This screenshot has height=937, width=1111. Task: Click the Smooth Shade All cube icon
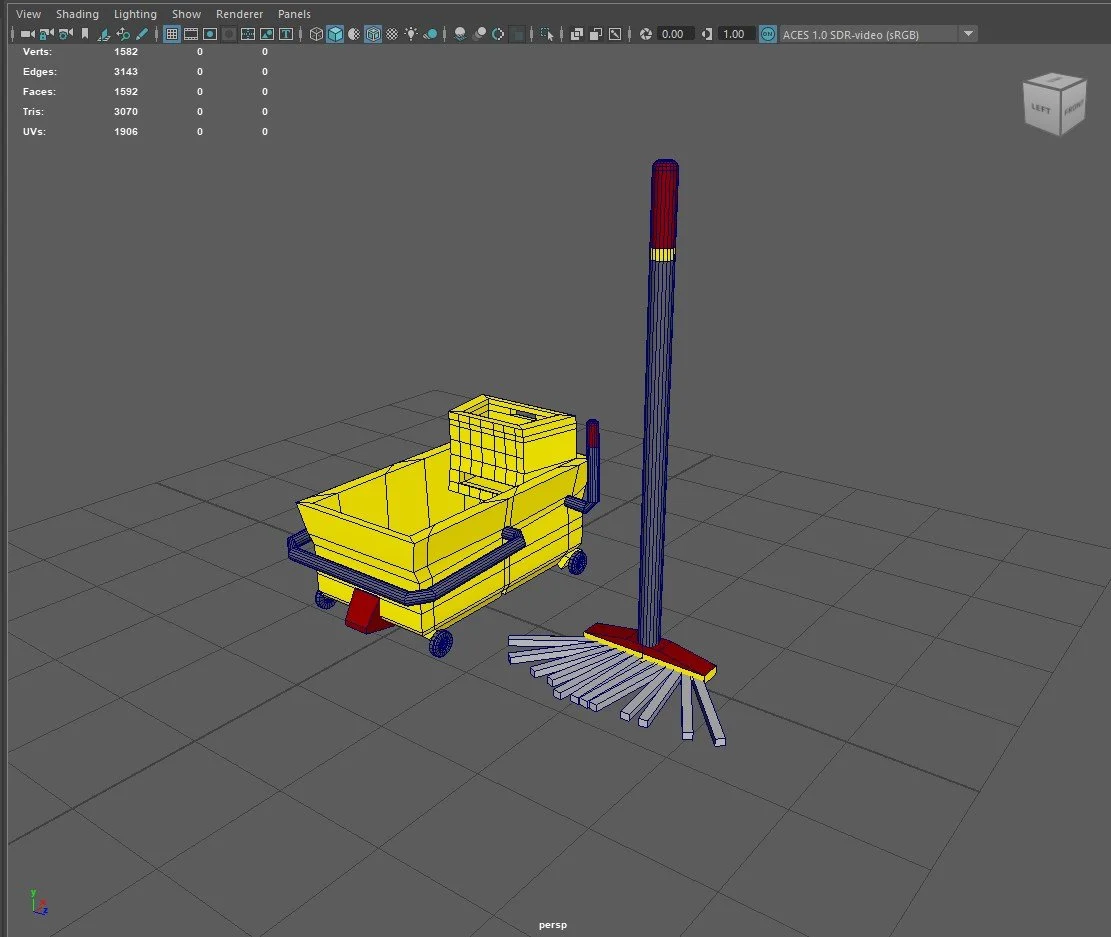coord(335,34)
